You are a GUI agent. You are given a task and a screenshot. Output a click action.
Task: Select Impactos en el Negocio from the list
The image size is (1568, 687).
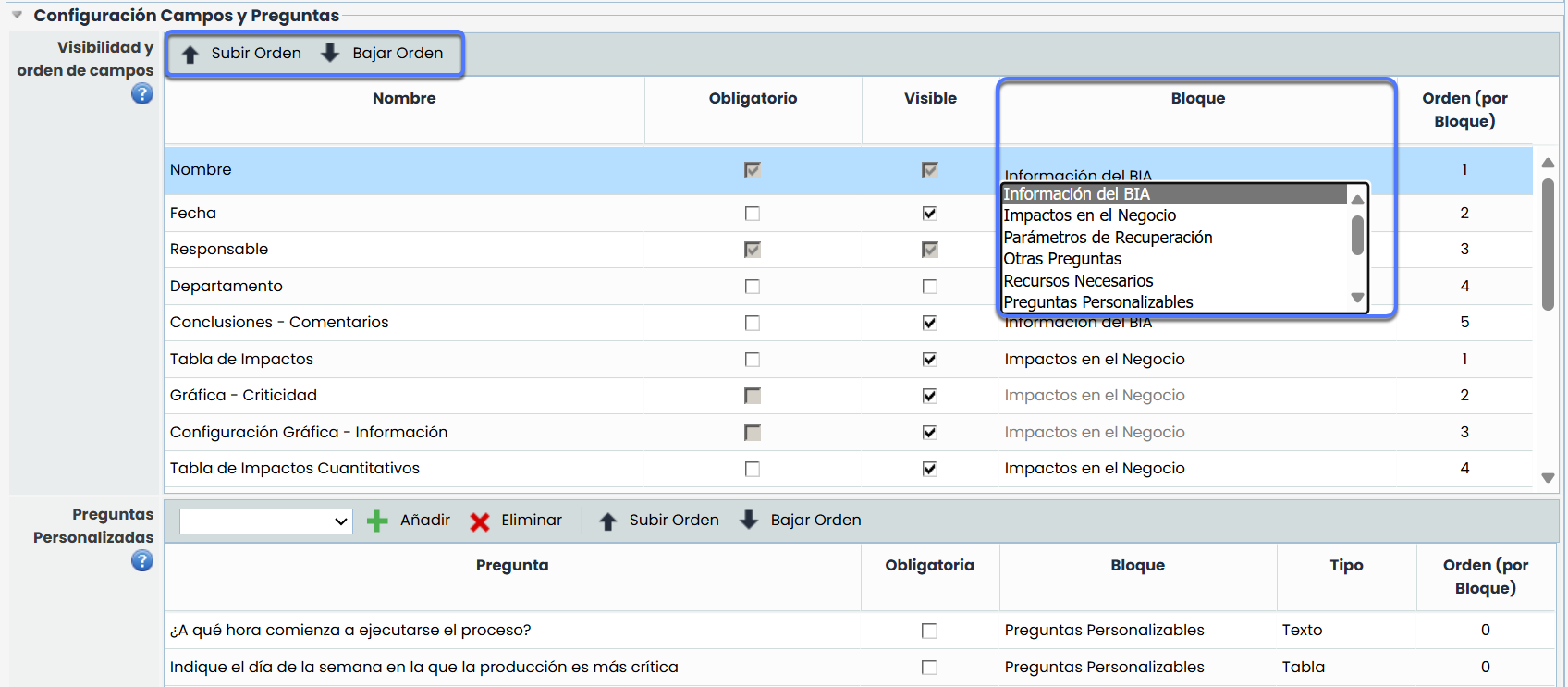tap(1089, 215)
